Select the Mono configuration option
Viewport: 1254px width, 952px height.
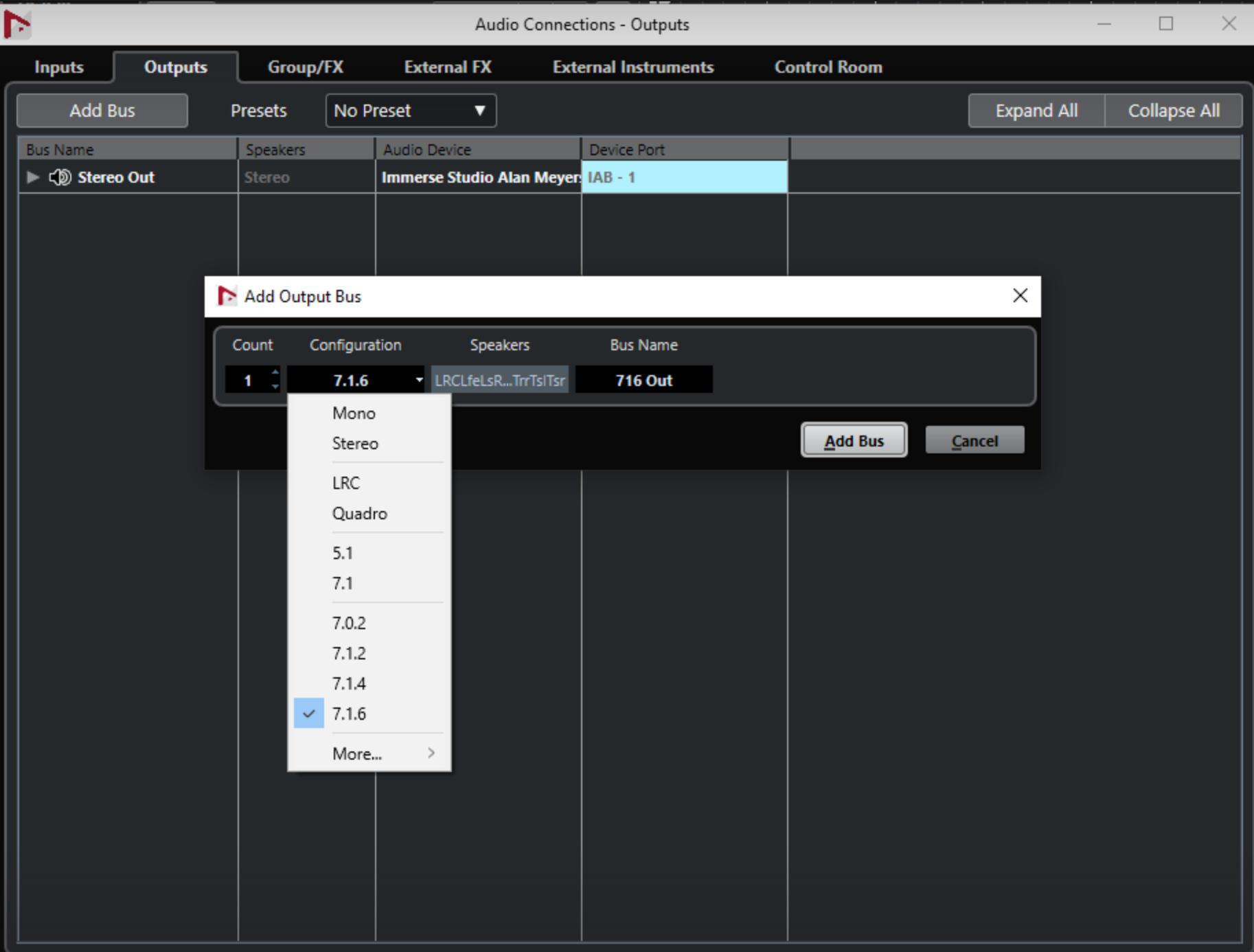[x=354, y=413]
